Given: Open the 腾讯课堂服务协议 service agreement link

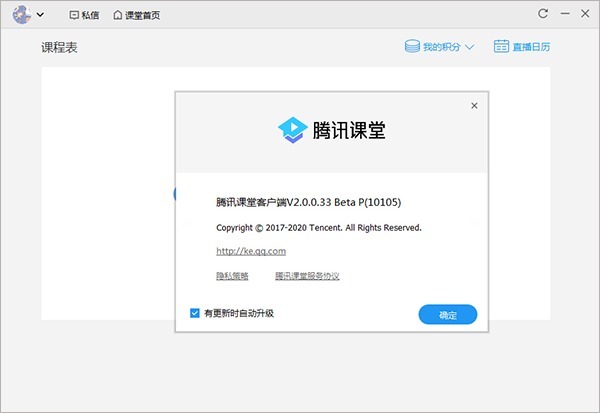Looking at the screenshot, I should coord(307,276).
